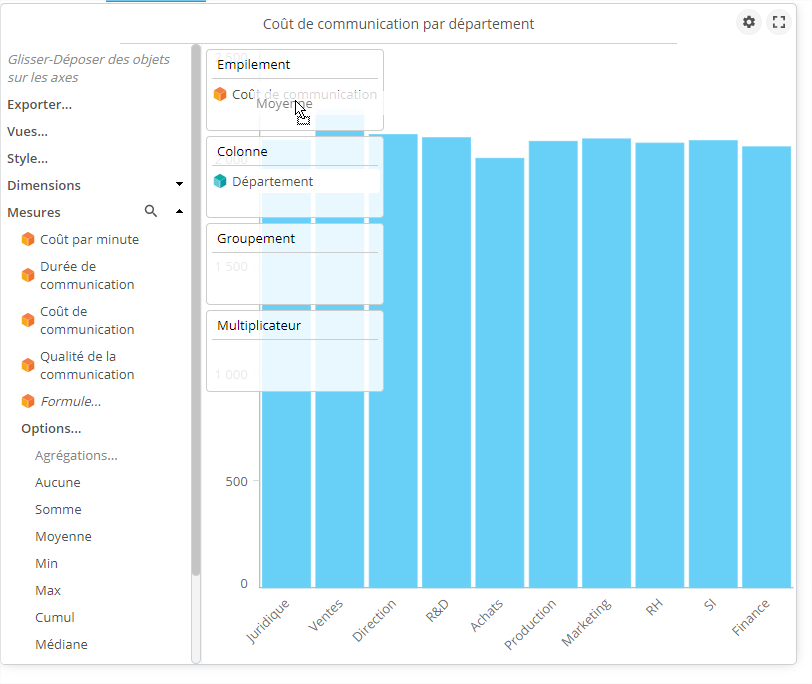Select the Somme aggregation
This screenshot has width=812, height=684.
coord(58,510)
